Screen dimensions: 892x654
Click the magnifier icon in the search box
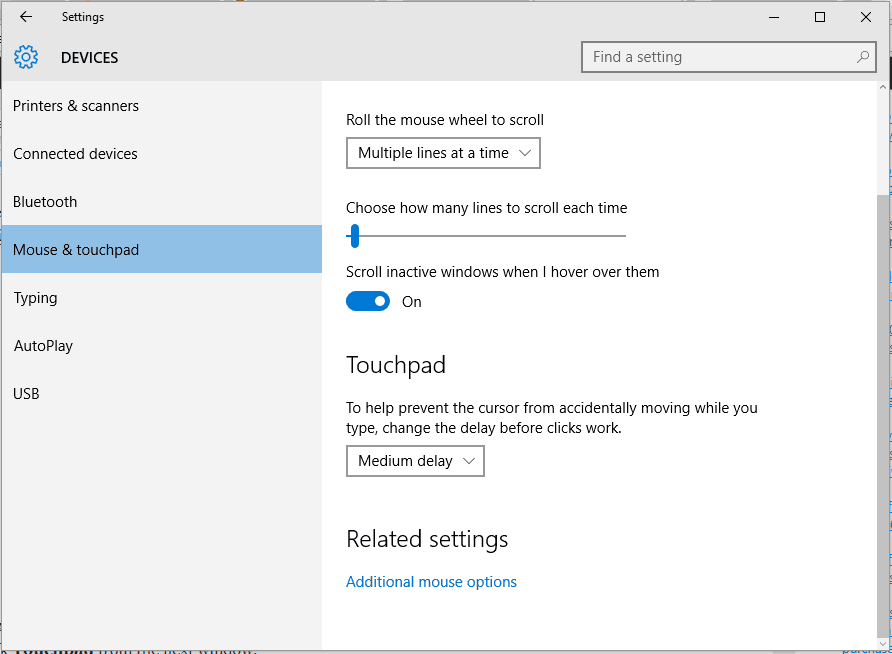point(863,57)
